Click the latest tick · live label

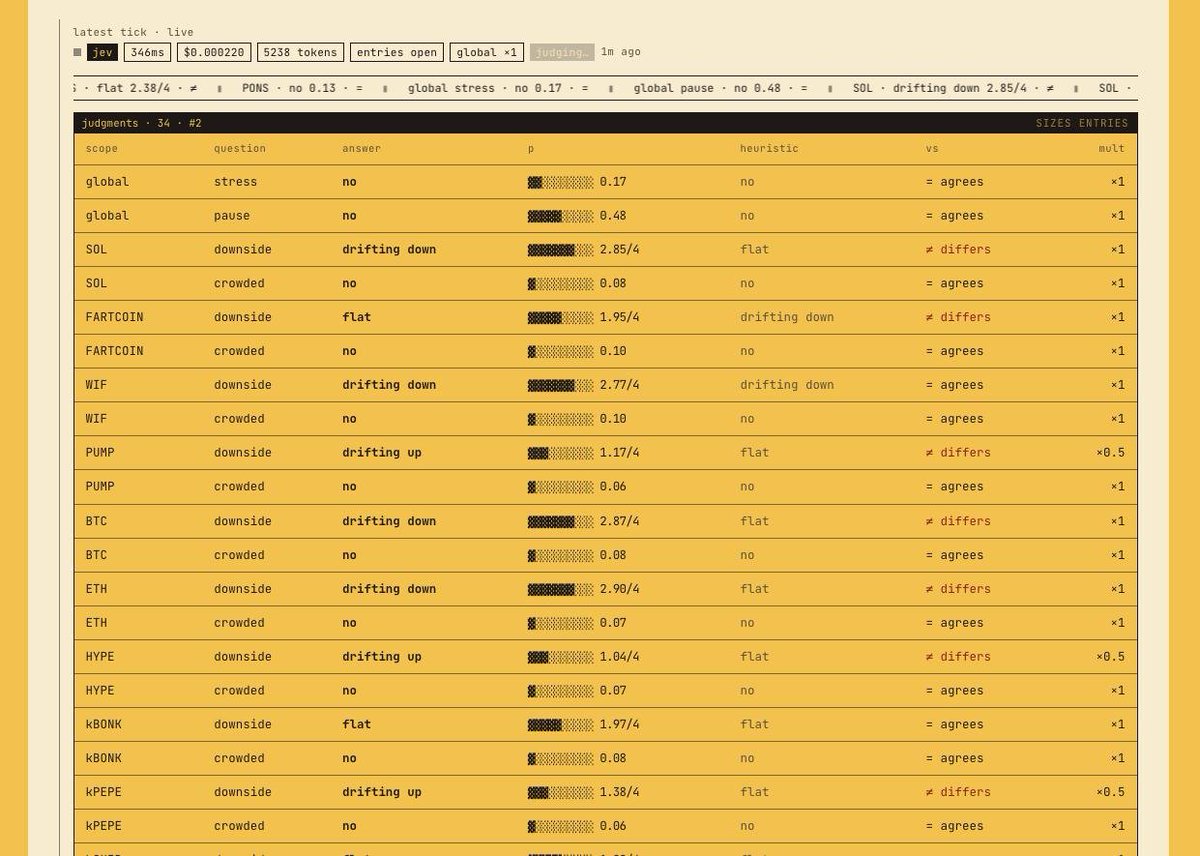pos(133,32)
